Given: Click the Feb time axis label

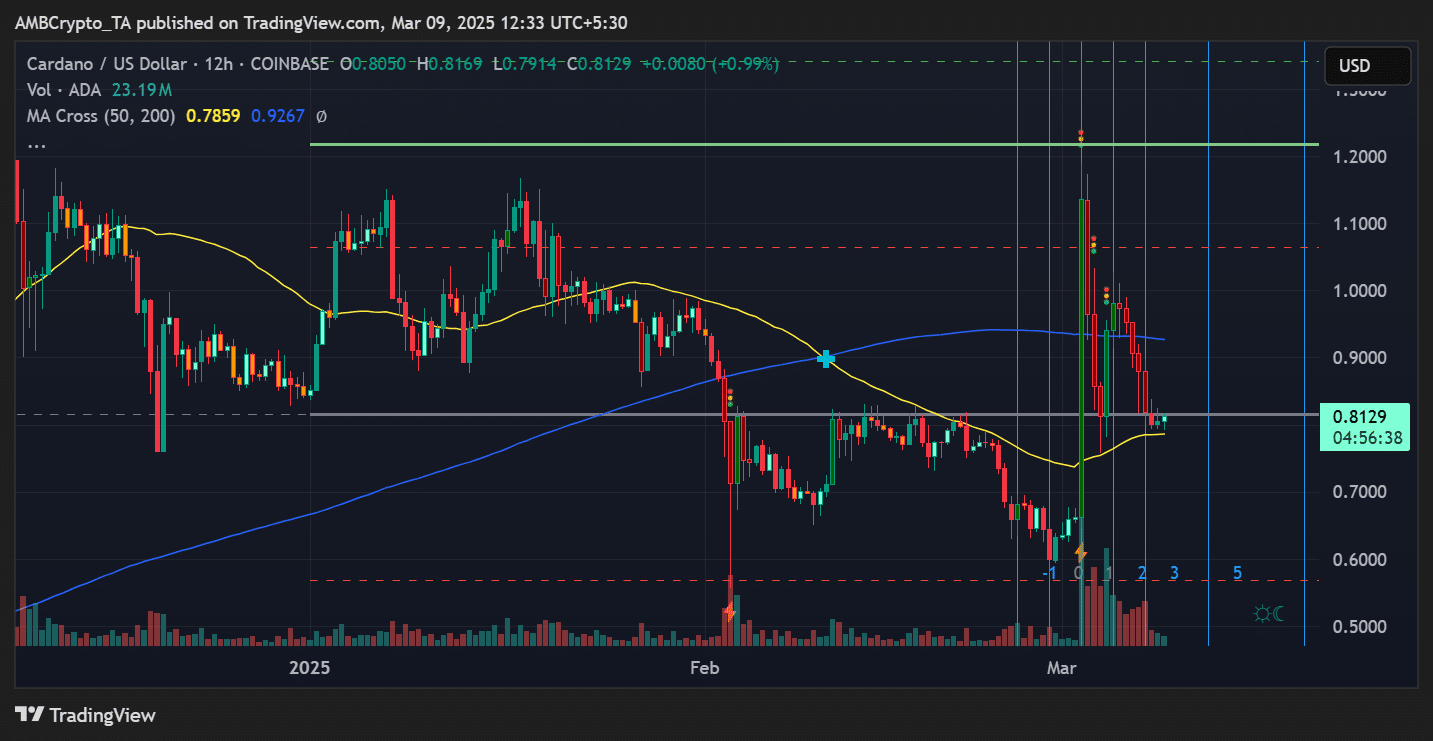Looking at the screenshot, I should (705, 666).
